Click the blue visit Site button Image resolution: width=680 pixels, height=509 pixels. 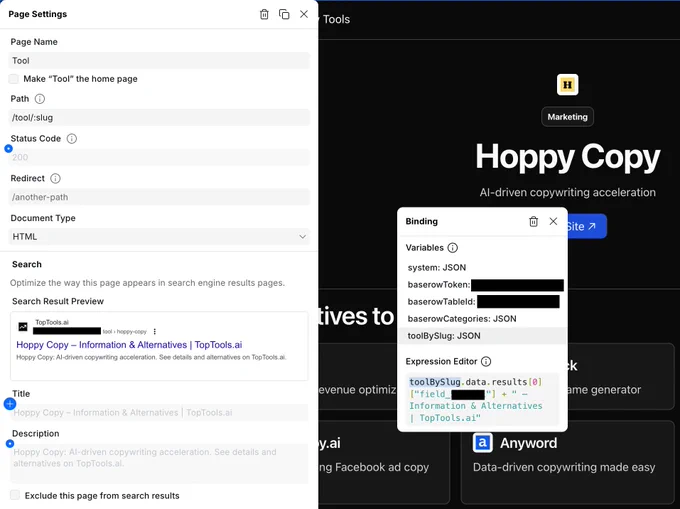pos(587,226)
